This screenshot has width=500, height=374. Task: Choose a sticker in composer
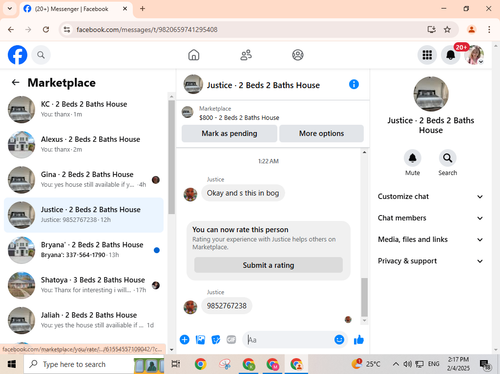point(216,340)
